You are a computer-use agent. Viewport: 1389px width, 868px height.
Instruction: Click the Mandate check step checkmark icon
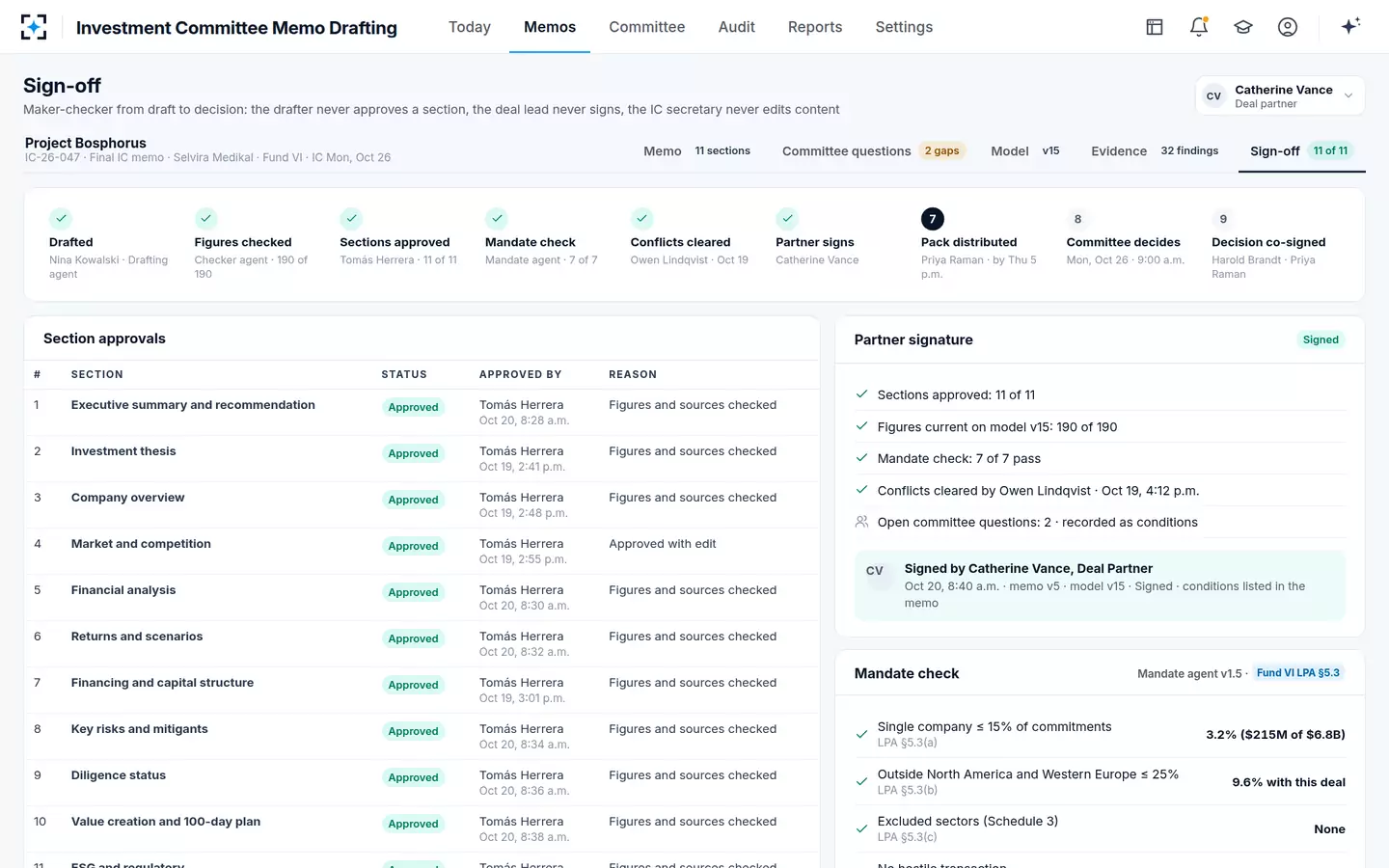click(x=497, y=219)
